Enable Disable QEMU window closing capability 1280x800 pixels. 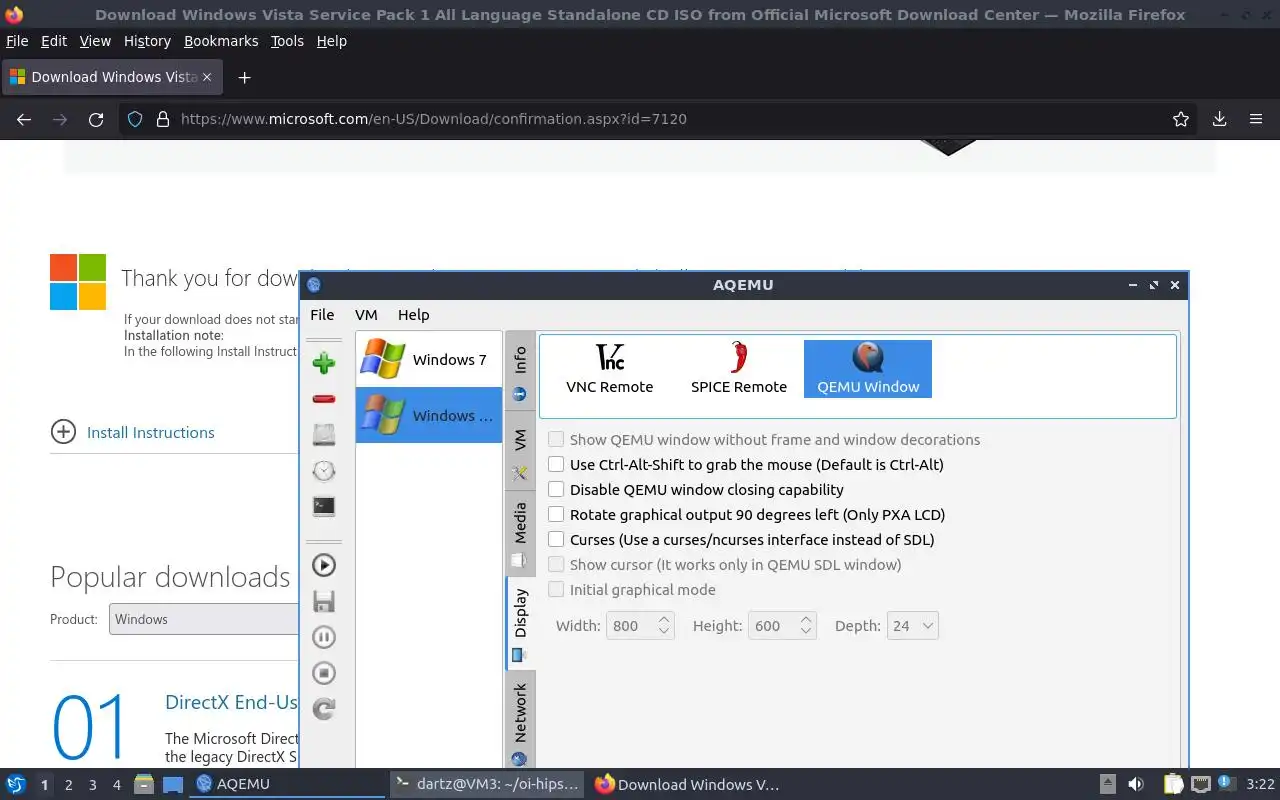[556, 489]
